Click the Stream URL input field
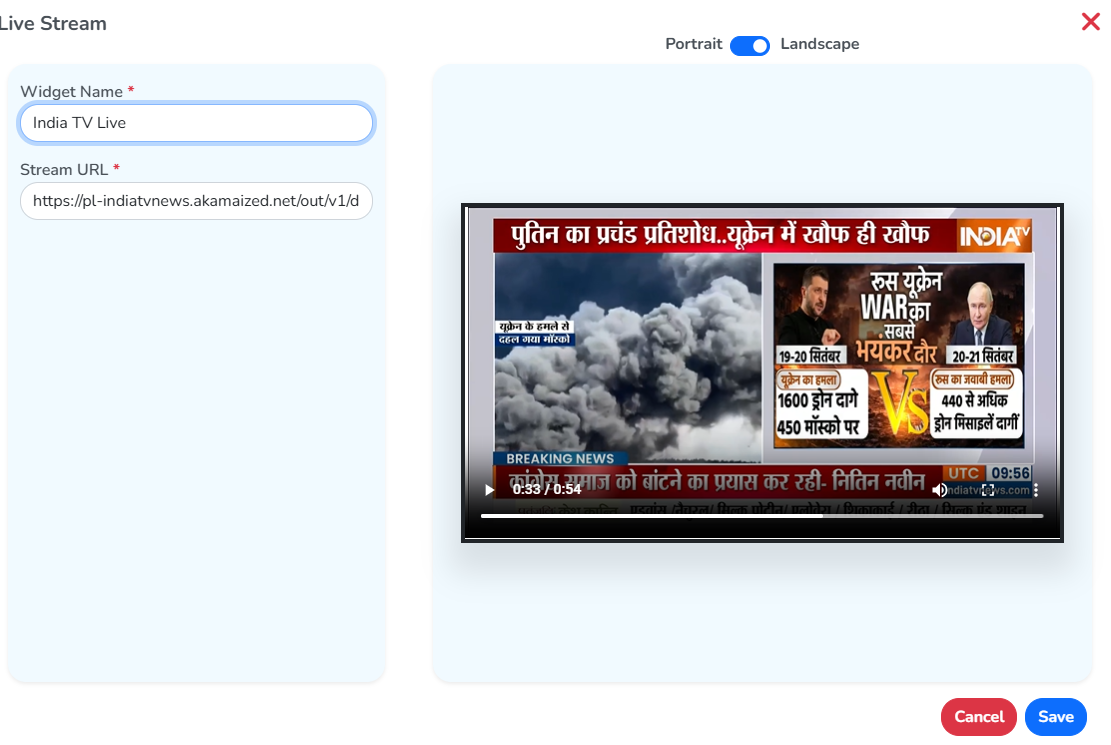Image resolution: width=1111 pixels, height=745 pixels. click(x=196, y=201)
